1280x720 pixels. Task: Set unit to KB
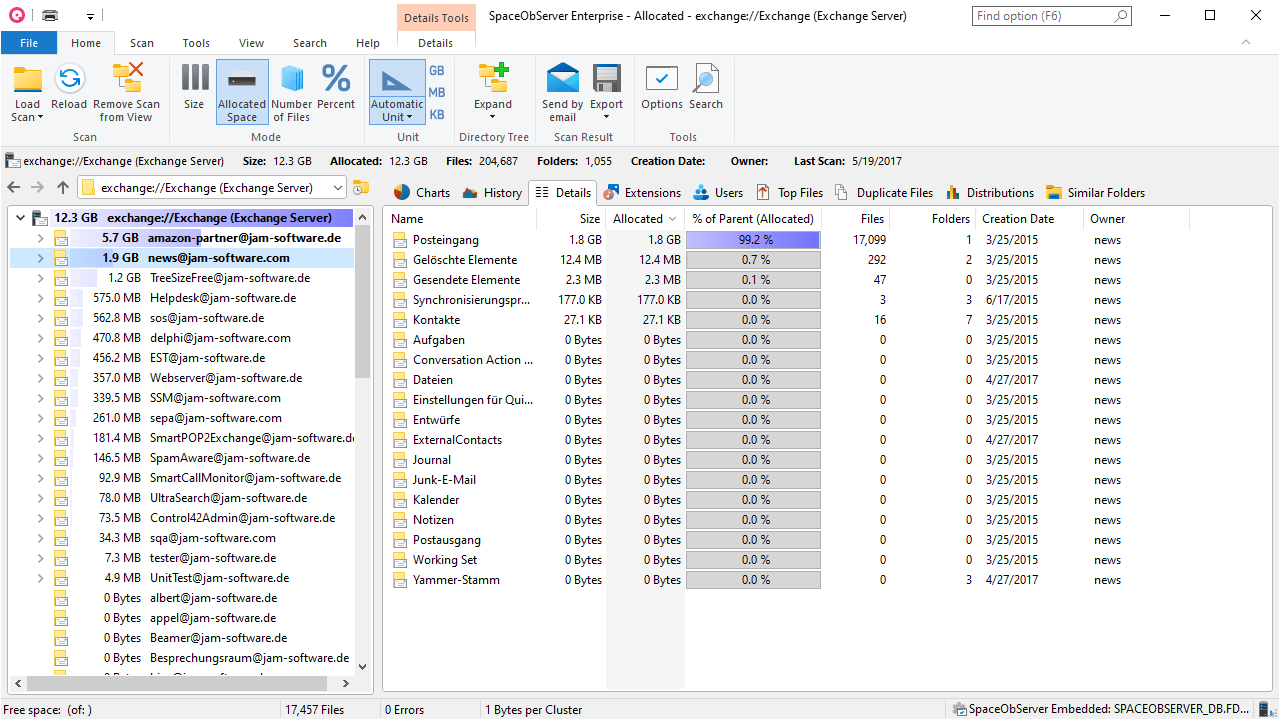click(x=437, y=115)
